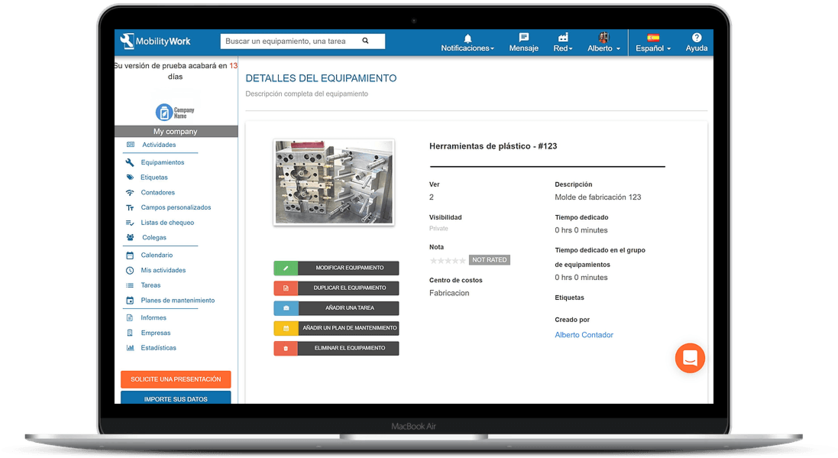Open the Español language dropdown
This screenshot has height=458, width=838.
[x=653, y=43]
